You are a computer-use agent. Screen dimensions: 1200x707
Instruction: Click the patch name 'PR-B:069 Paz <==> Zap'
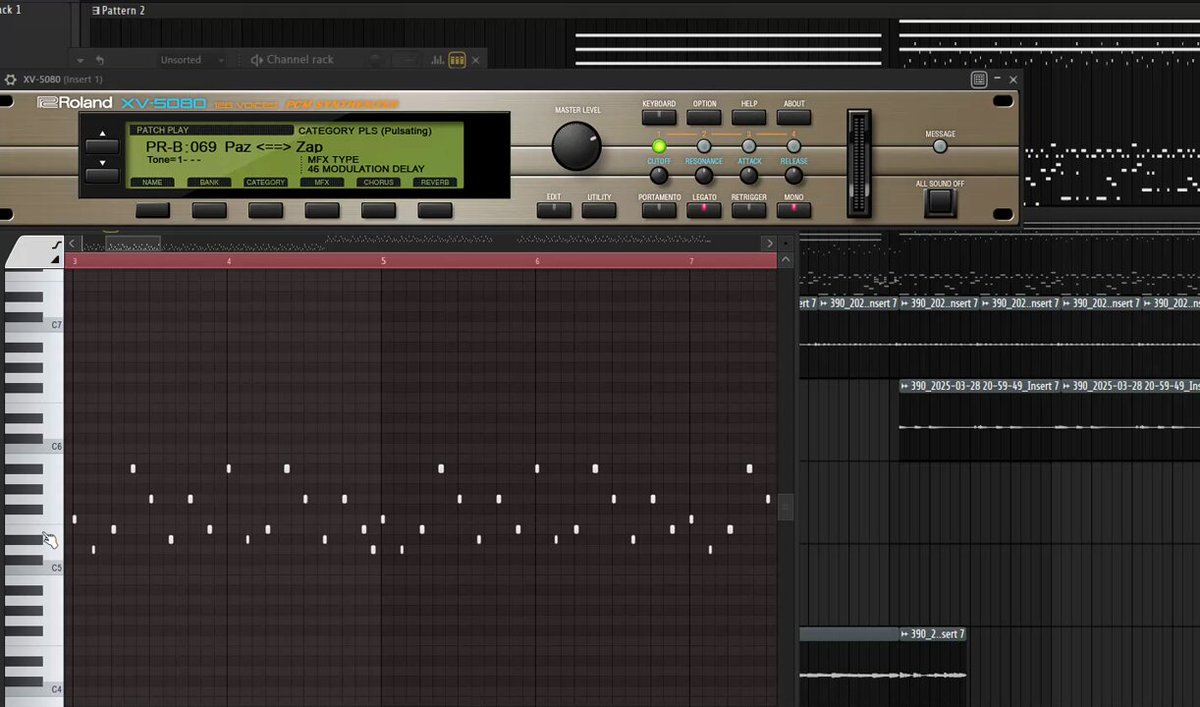coord(234,146)
